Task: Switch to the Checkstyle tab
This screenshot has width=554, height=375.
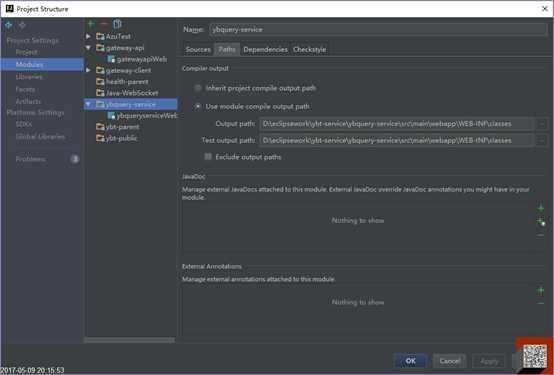Action: point(310,49)
